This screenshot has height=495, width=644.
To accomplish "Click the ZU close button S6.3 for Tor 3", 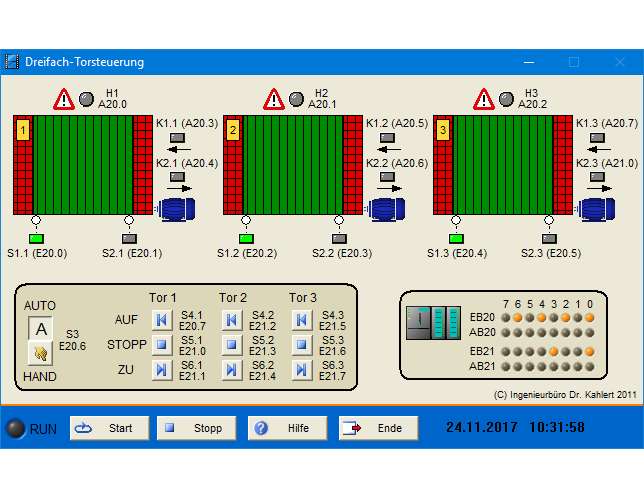I will [302, 370].
